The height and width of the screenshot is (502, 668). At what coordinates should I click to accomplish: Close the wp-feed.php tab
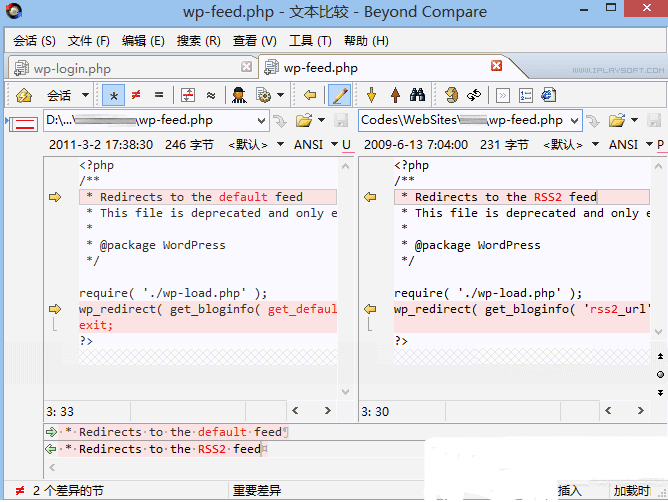pyautogui.click(x=496, y=66)
